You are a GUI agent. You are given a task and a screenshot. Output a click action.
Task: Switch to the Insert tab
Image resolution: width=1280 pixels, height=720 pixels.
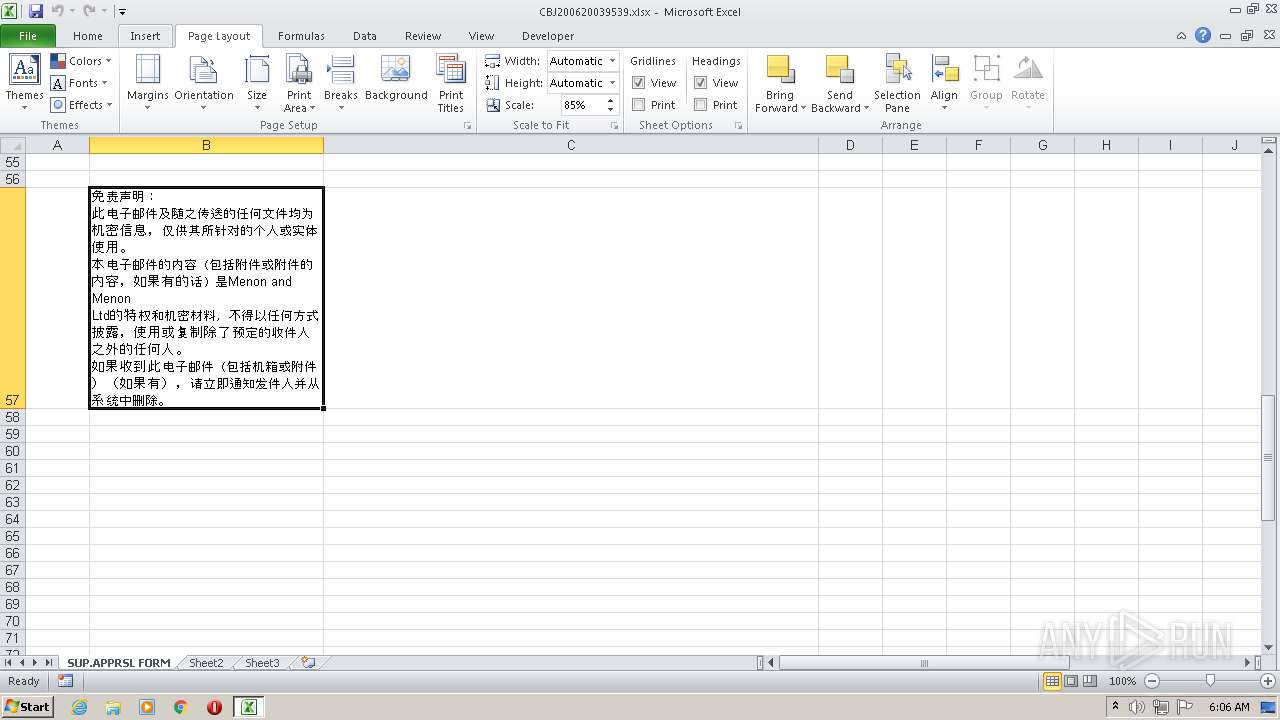tap(145, 36)
